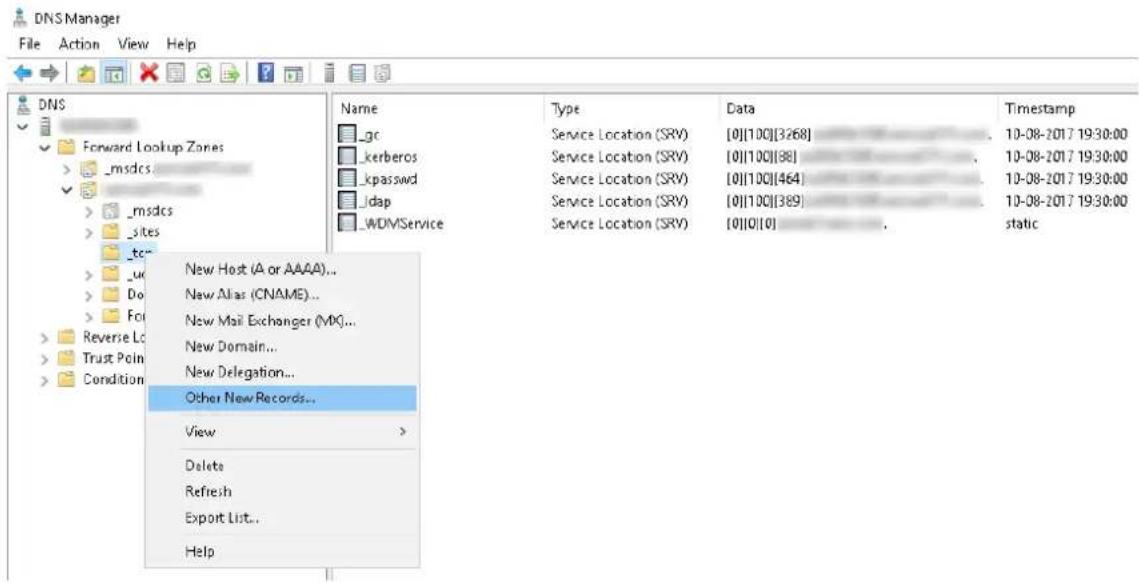Screen dimensions: 1139x582
Task: Click the New Record list toolbar icon
Action: pyautogui.click(x=357, y=74)
